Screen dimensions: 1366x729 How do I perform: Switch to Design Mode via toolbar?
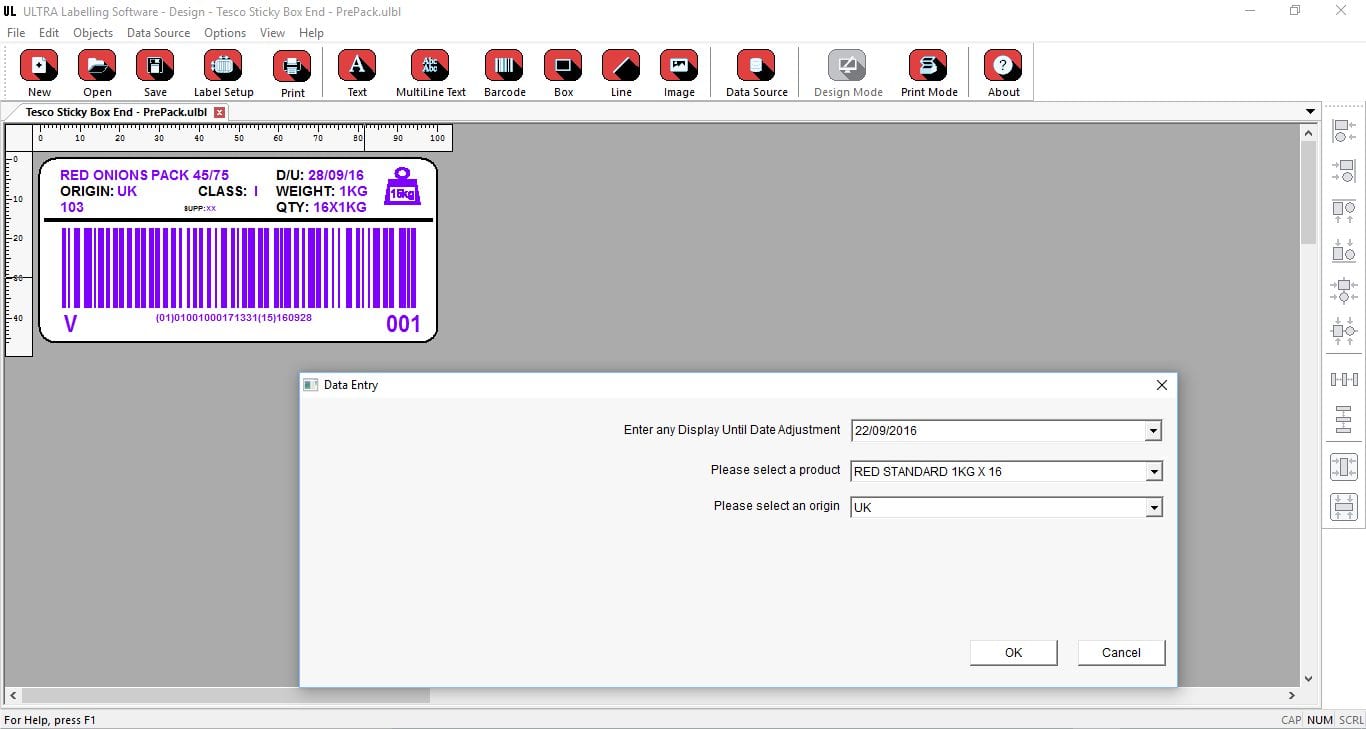[847, 66]
